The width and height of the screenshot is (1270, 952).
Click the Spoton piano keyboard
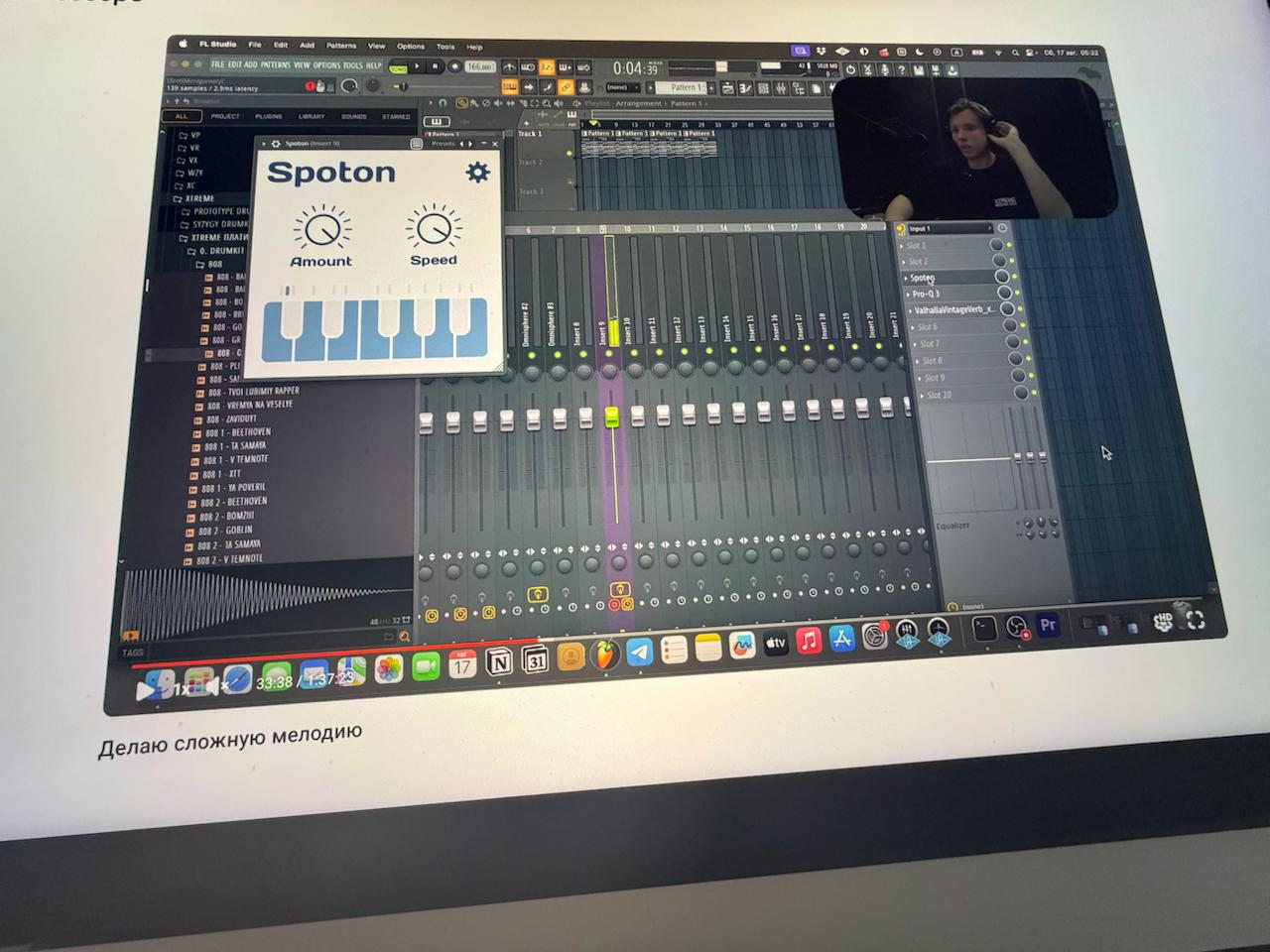click(x=374, y=328)
